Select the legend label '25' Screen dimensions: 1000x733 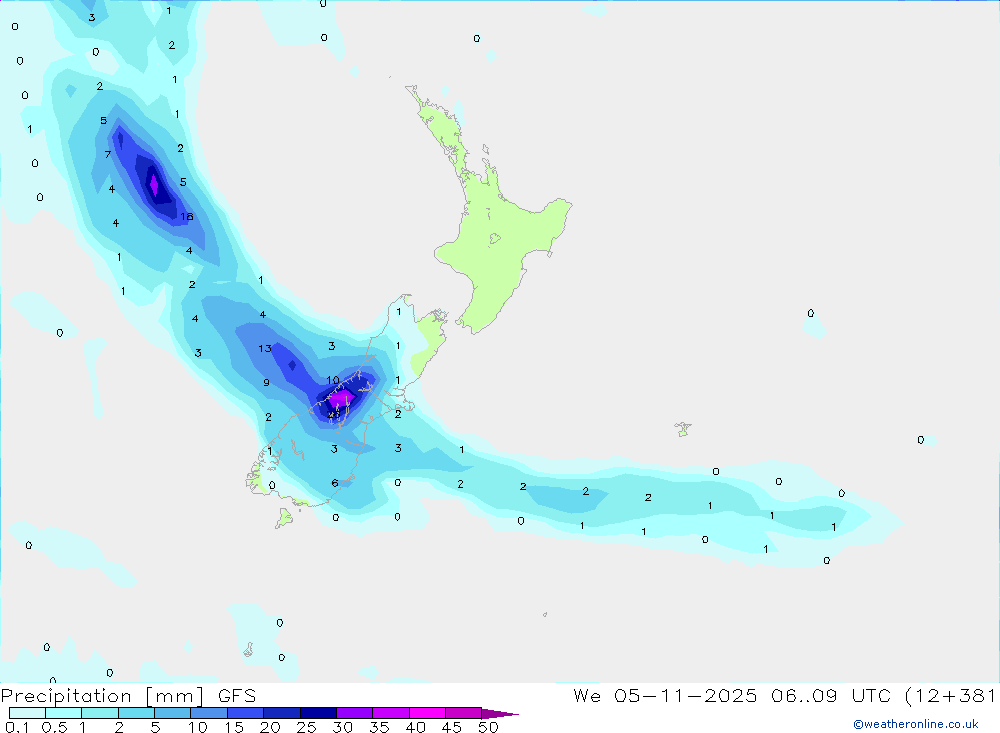pyautogui.click(x=306, y=727)
